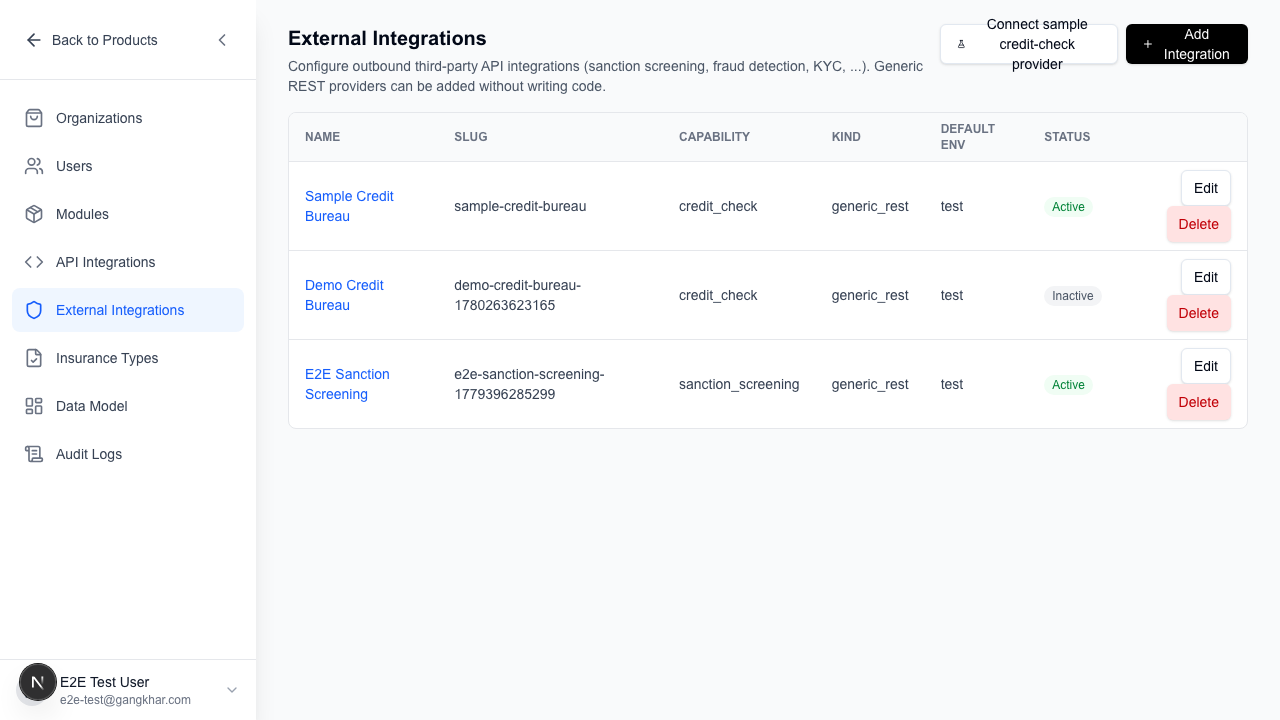Click the e2e-sanction-screening-1779396285299 slug

[529, 384]
